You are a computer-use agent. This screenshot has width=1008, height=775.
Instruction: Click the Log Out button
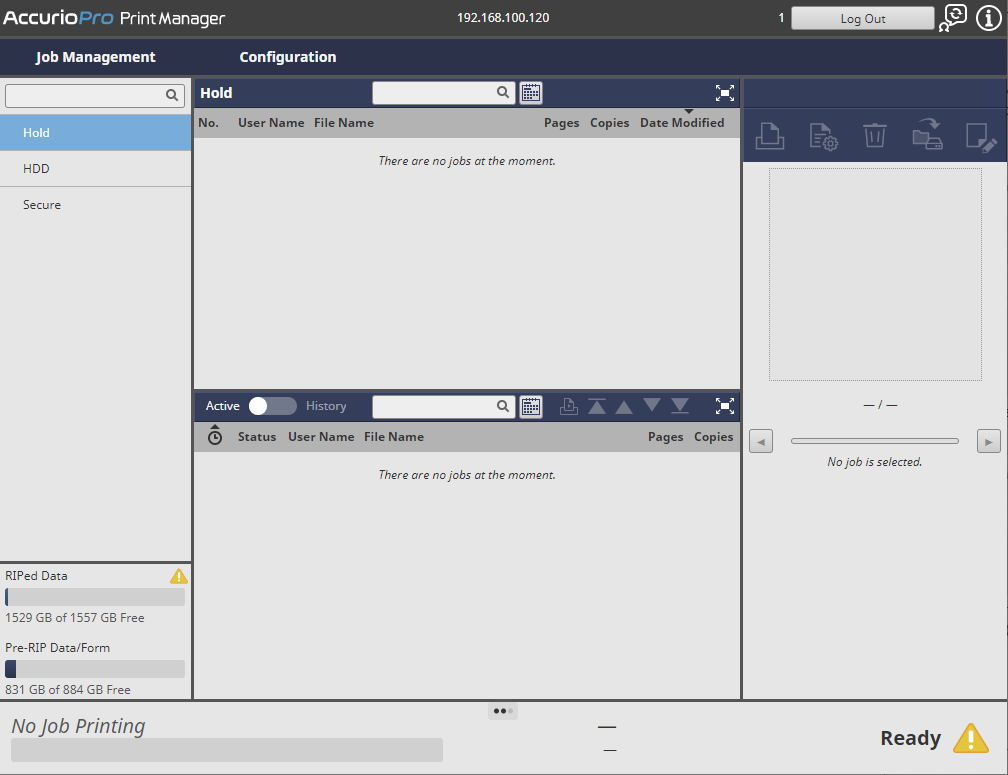[x=862, y=19]
